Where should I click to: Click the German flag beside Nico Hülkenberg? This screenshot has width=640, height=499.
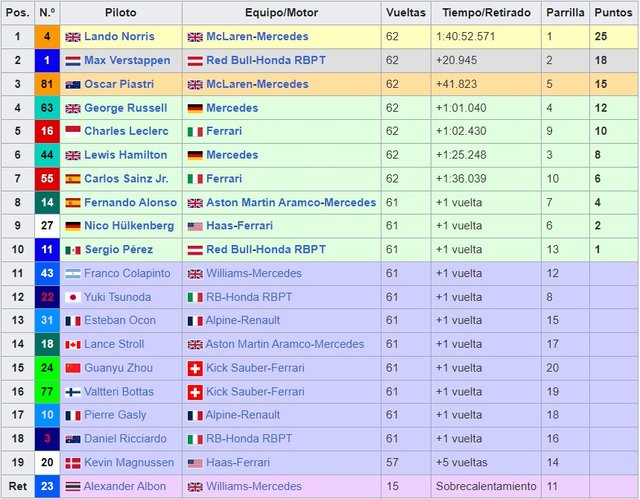tap(73, 226)
